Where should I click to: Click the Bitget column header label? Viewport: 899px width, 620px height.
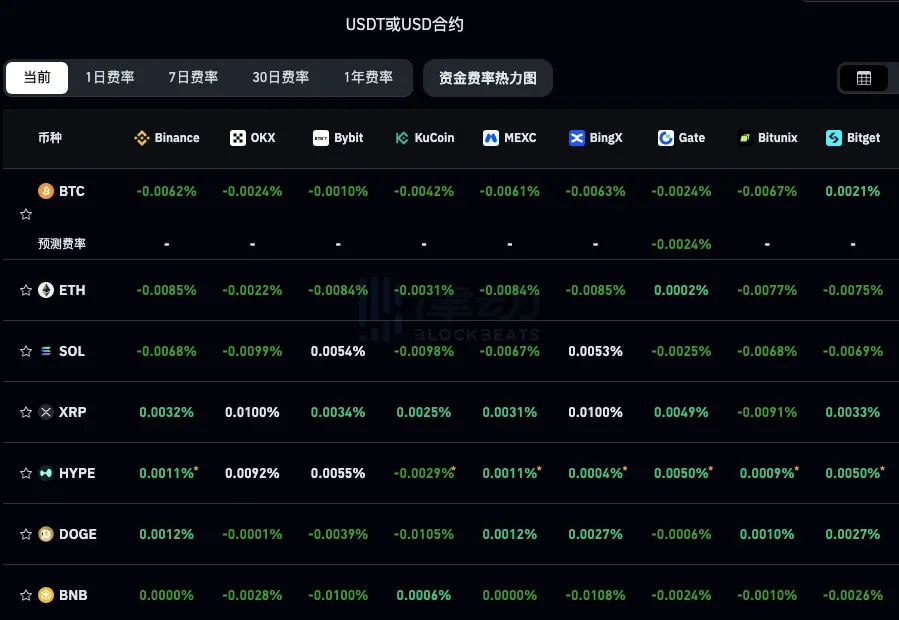pyautogui.click(x=863, y=138)
